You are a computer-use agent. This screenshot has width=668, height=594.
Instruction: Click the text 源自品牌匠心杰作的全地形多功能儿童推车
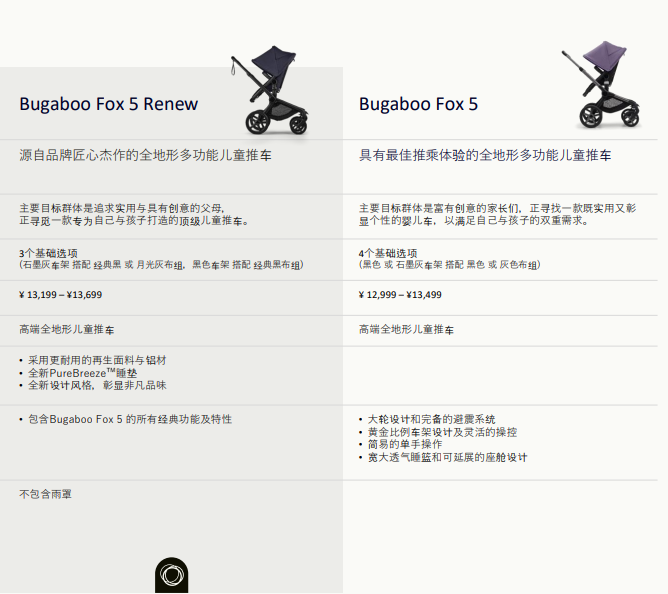(x=145, y=155)
